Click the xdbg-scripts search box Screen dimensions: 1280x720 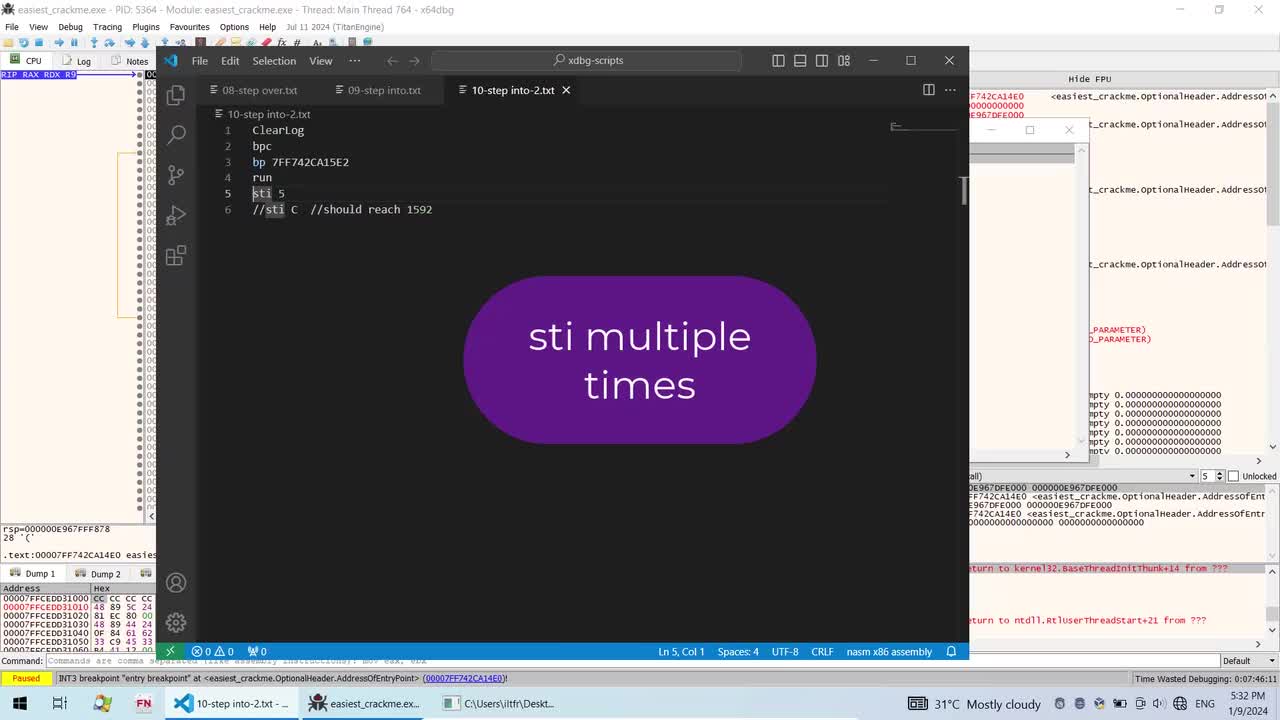tap(587, 60)
